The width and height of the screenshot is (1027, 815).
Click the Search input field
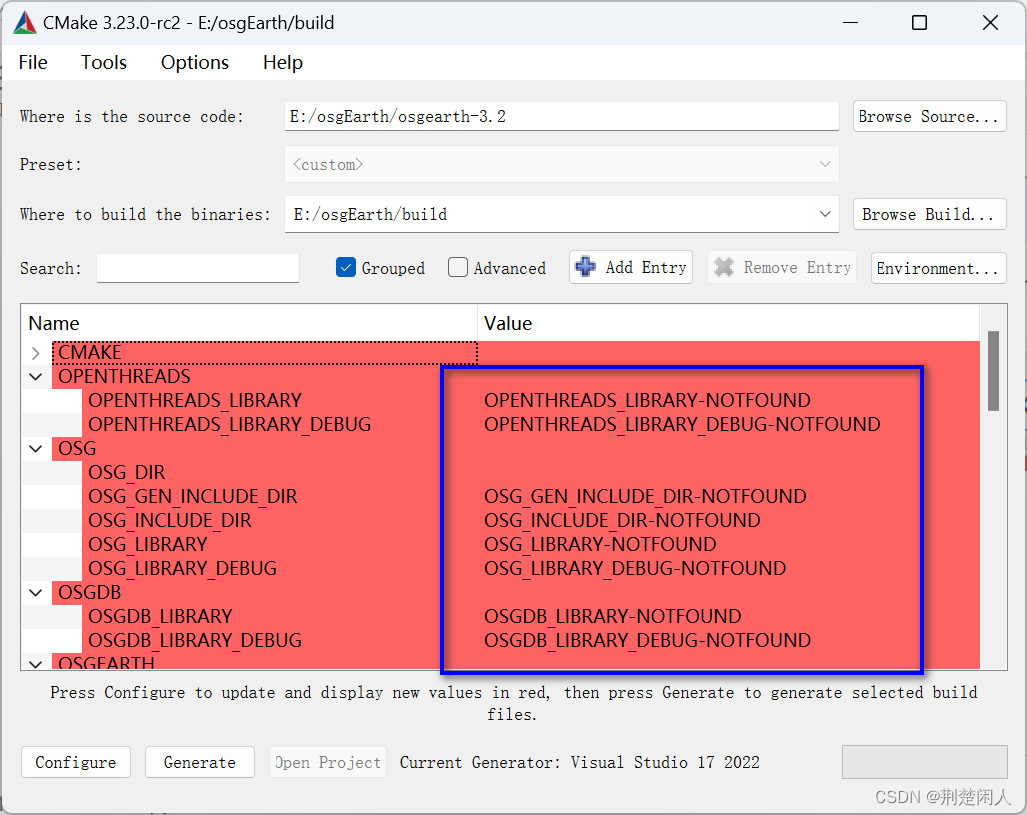pos(198,268)
